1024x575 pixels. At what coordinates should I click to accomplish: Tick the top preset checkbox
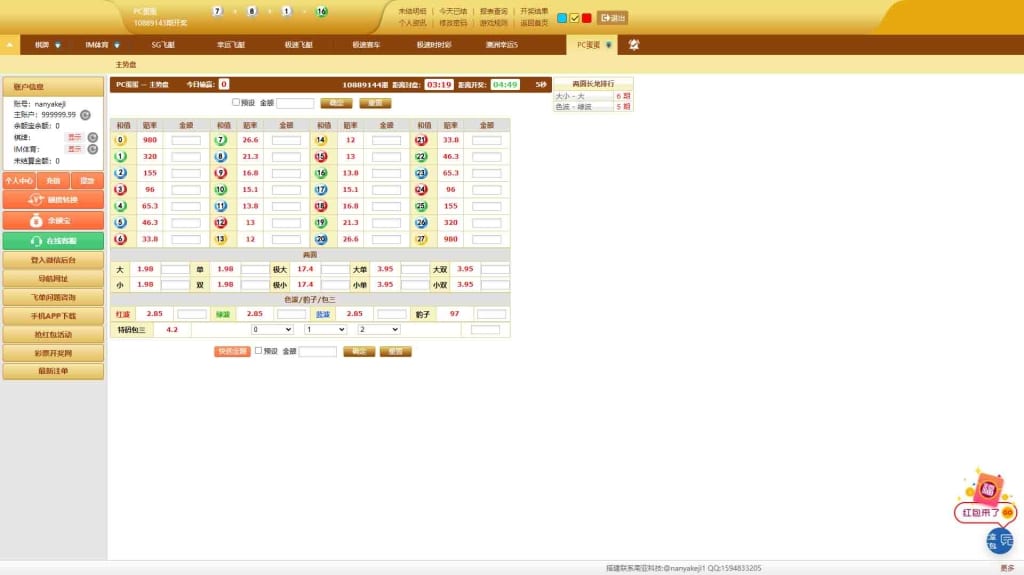click(236, 103)
